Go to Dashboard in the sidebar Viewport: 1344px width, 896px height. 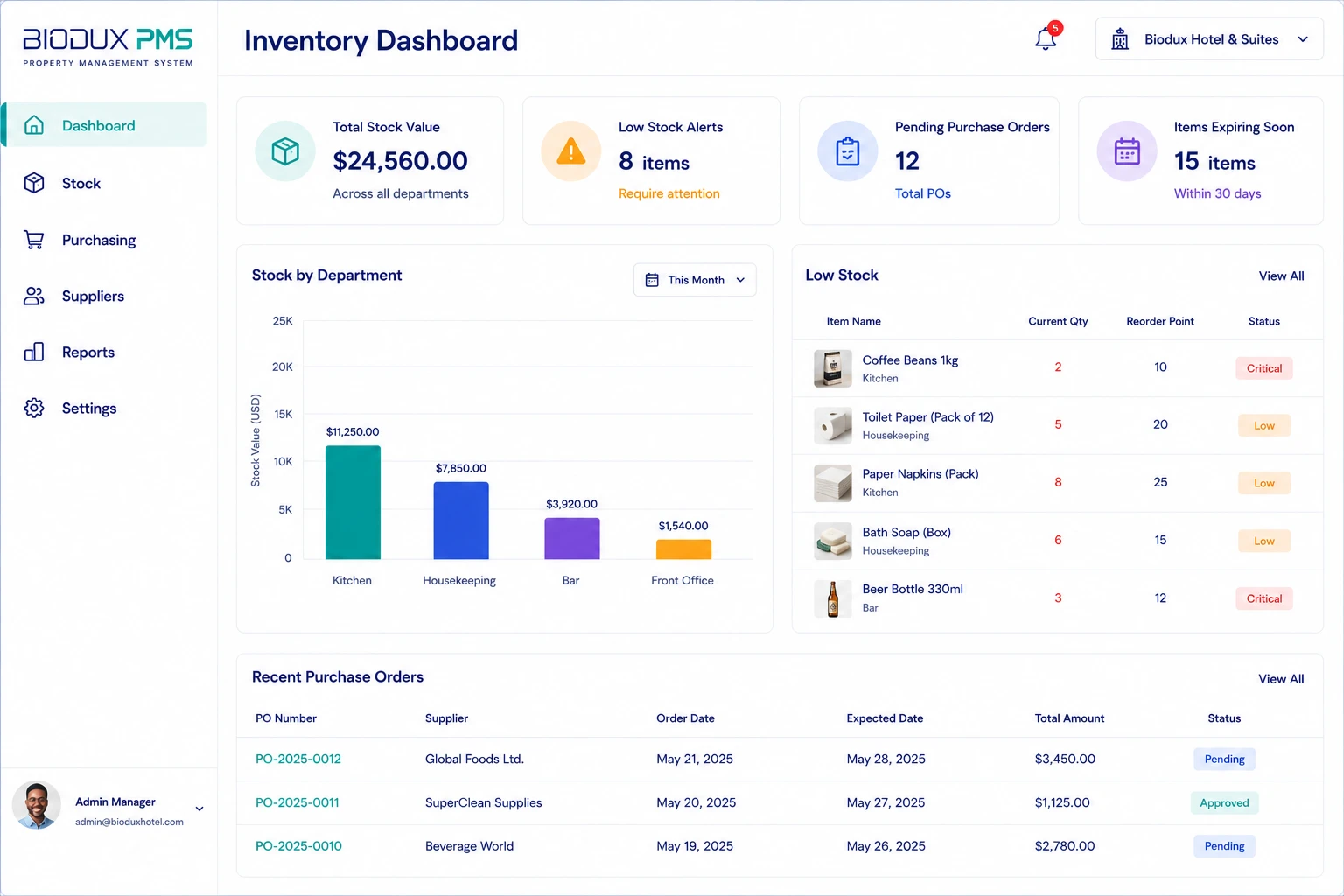click(x=104, y=125)
